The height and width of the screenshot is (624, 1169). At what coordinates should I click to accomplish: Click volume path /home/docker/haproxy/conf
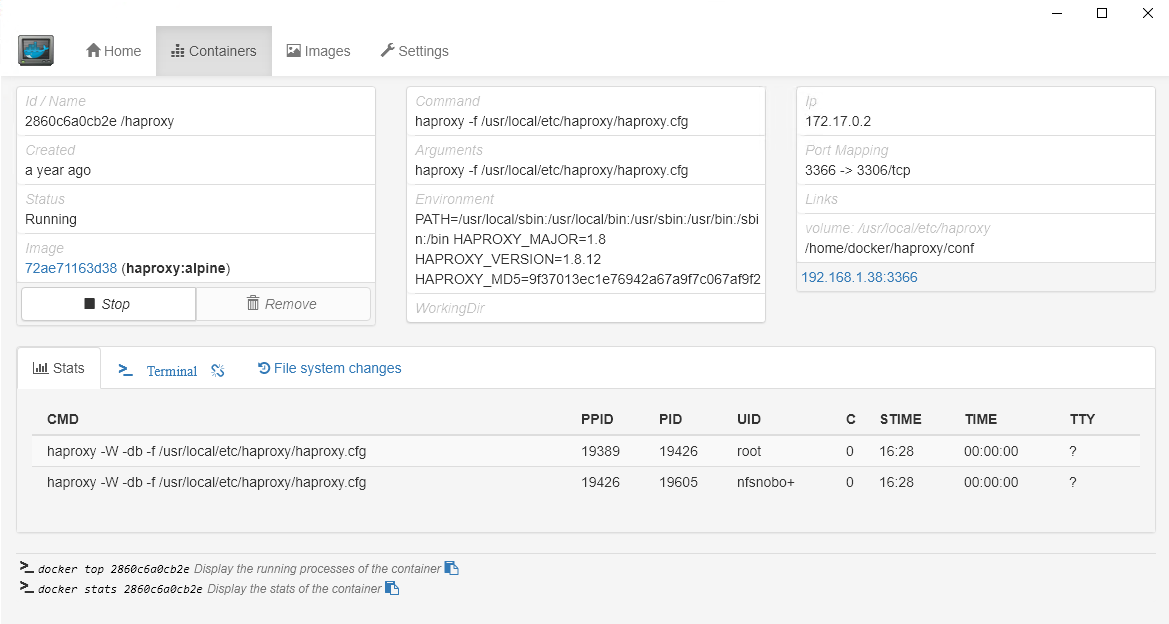click(x=889, y=249)
